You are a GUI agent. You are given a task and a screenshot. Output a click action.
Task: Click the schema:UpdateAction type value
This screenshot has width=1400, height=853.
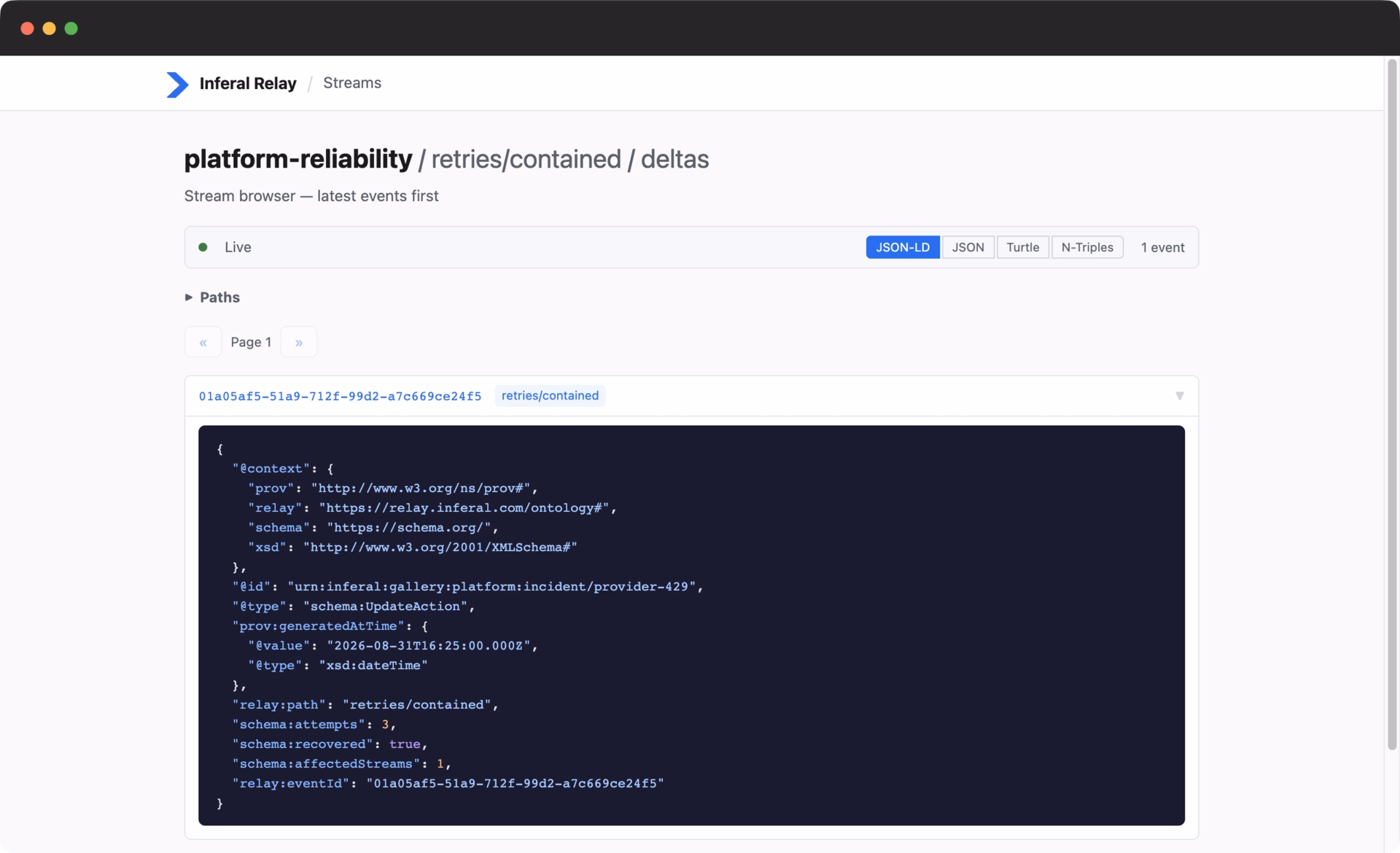tap(385, 607)
